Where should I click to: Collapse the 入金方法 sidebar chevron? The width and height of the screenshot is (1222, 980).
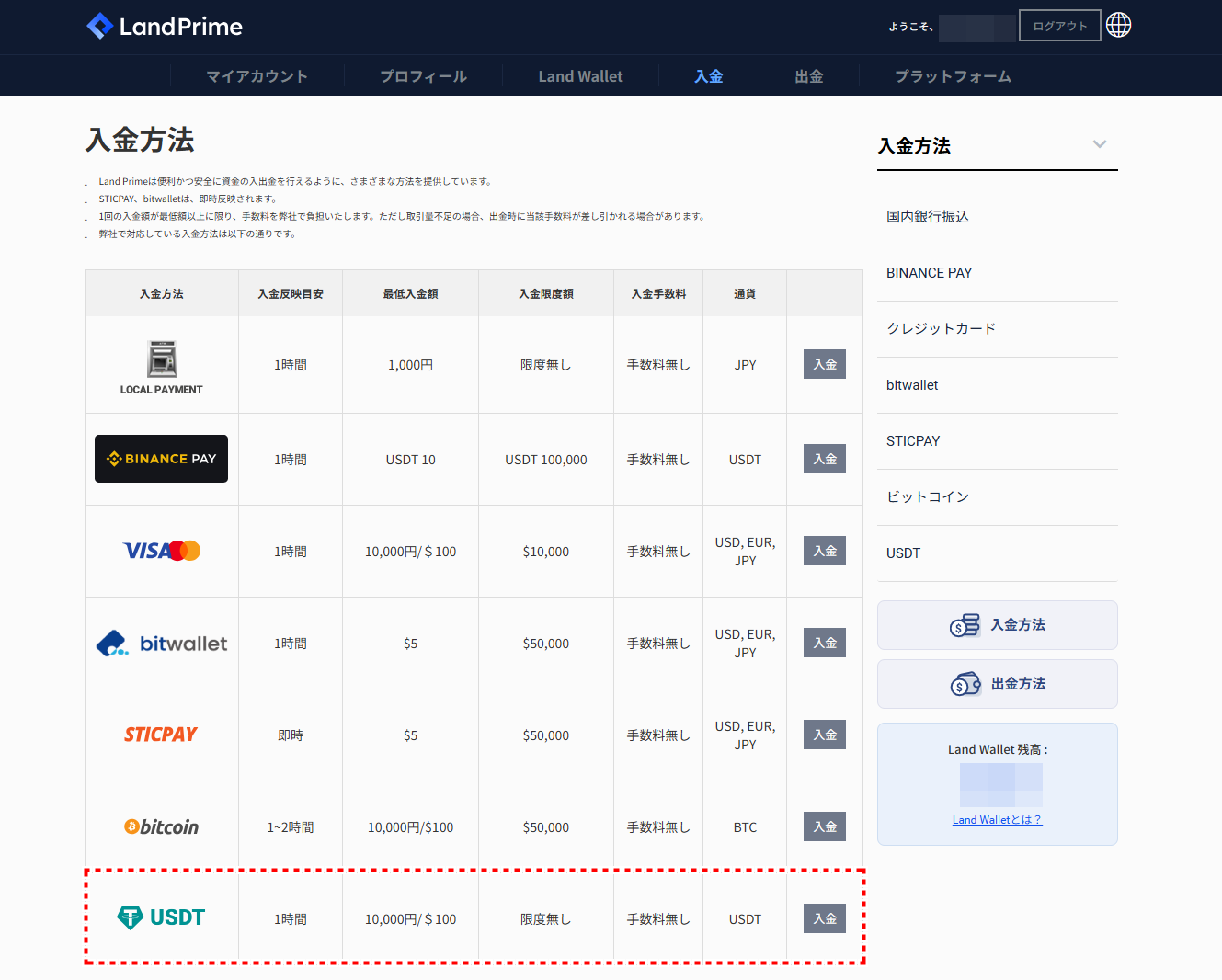[x=1100, y=144]
